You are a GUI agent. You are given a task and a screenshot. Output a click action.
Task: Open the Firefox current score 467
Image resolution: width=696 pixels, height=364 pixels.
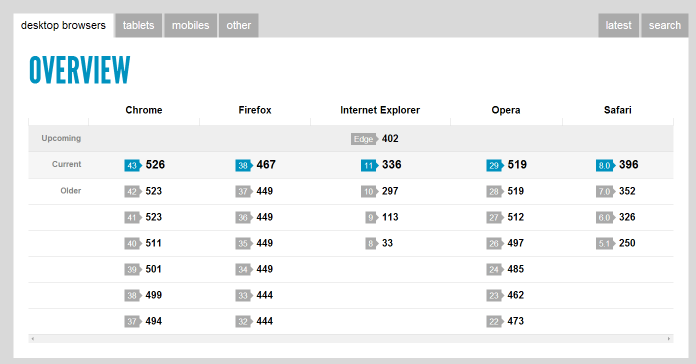pos(266,165)
